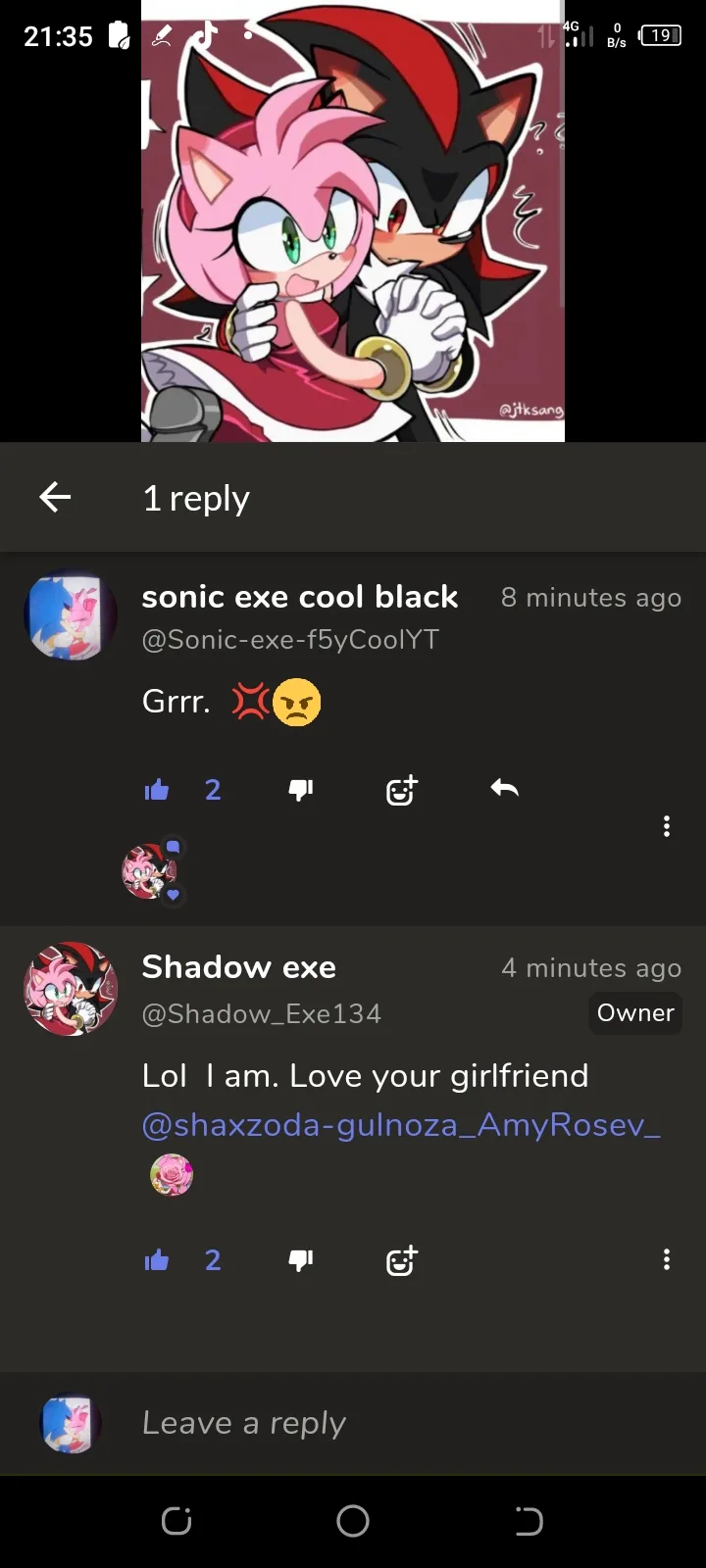Open the @shaxzoda-gulnoza_AmyRosev_ mention link
The width and height of the screenshot is (706, 1568).
[x=401, y=1125]
